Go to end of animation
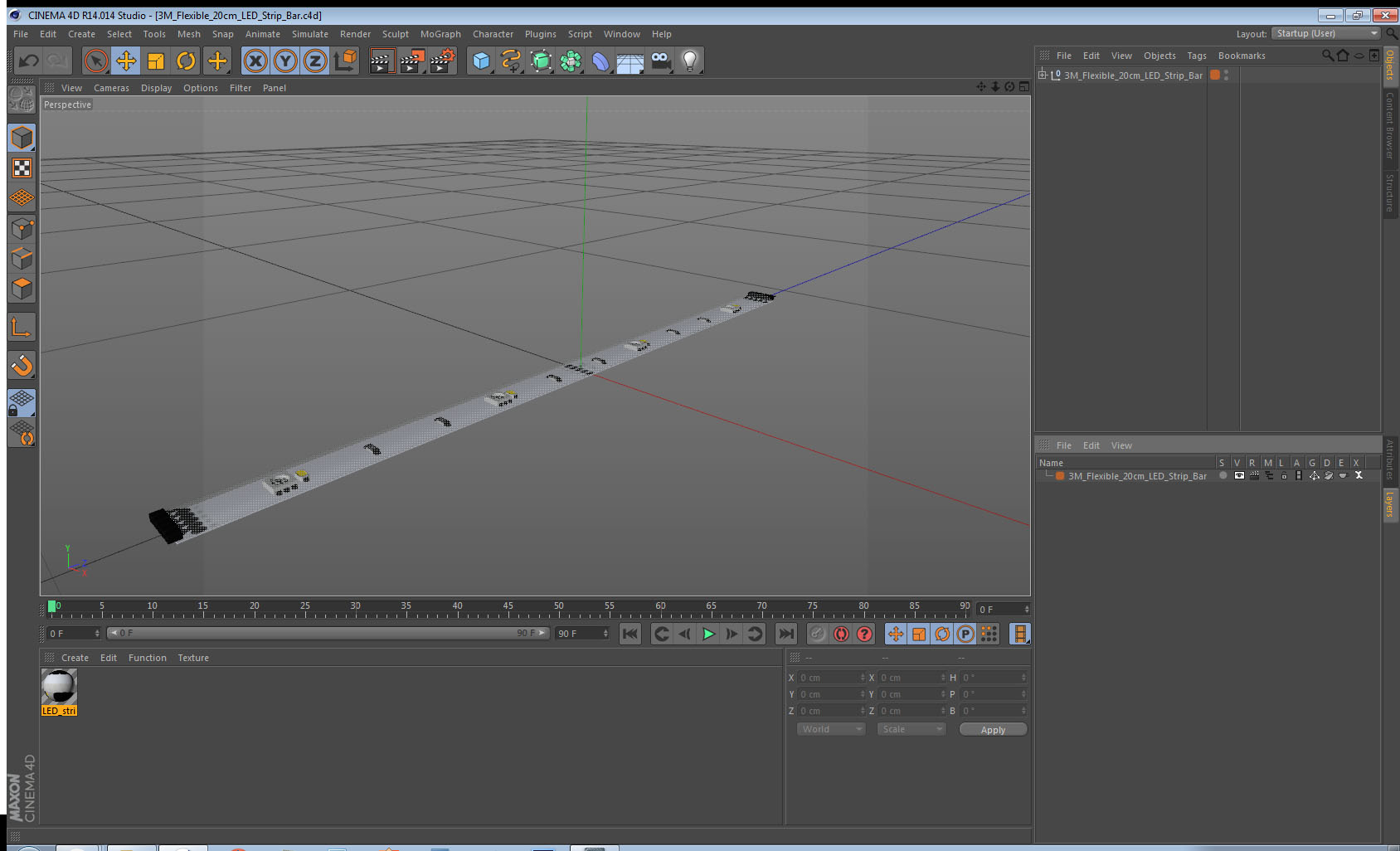The image size is (1400, 851). (x=785, y=634)
